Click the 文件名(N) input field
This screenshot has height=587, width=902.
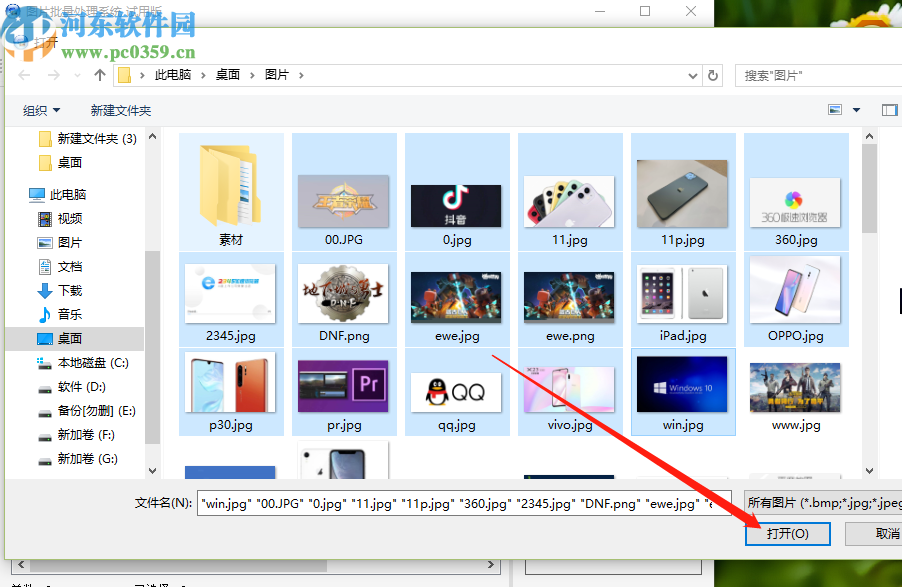pyautogui.click(x=464, y=504)
